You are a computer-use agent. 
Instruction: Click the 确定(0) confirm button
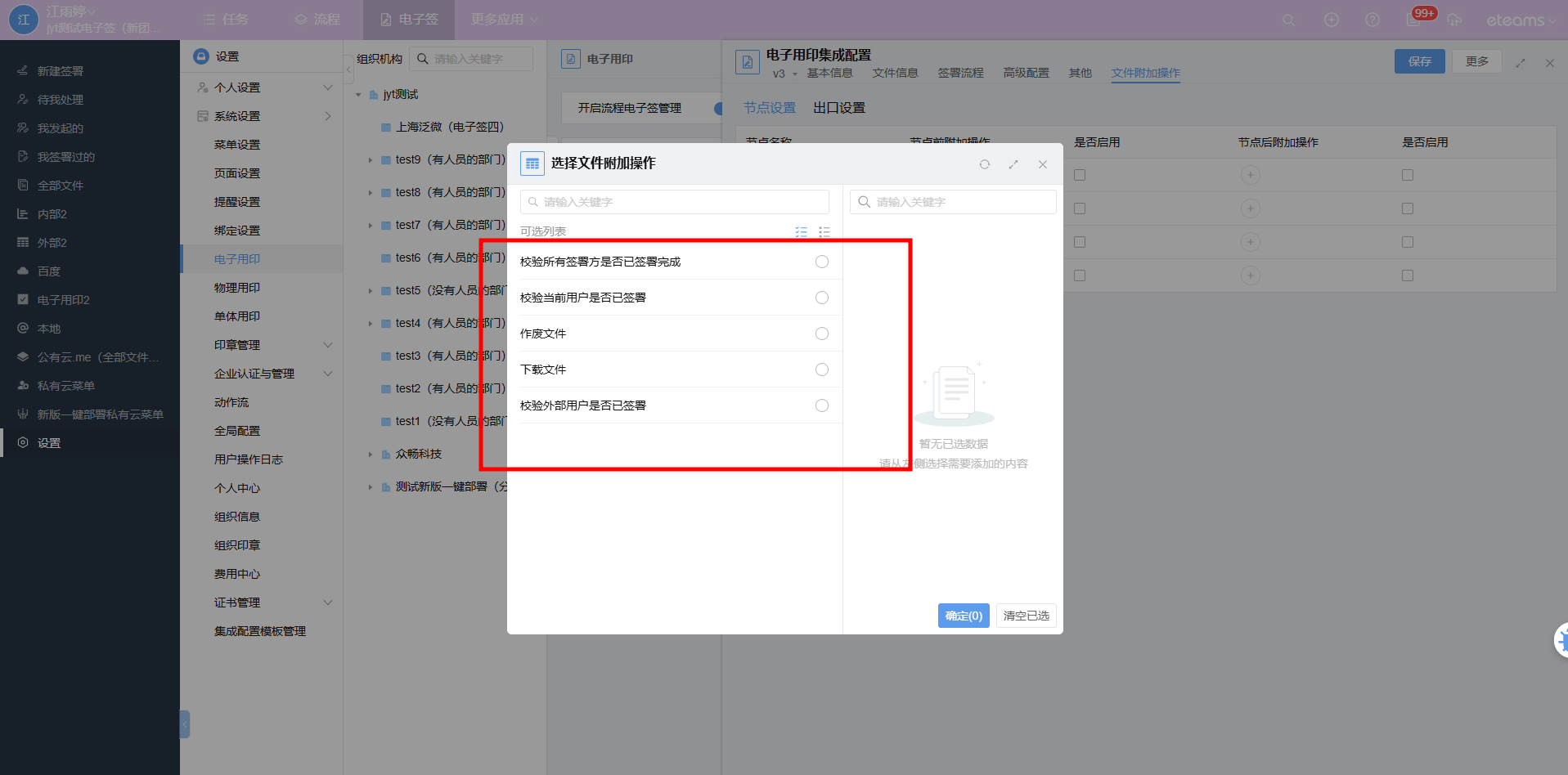pos(963,616)
